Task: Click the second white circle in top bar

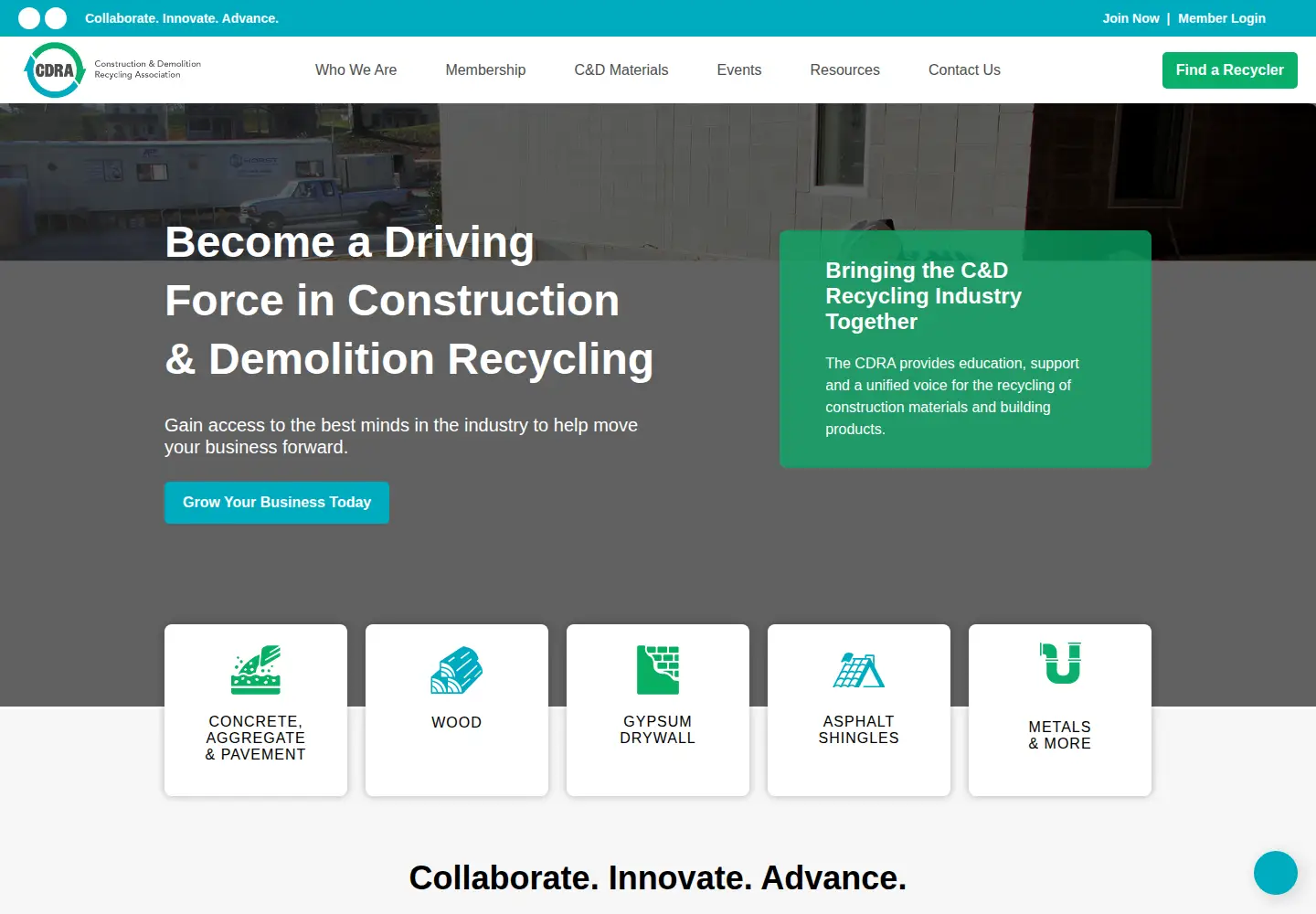Action: 56,18
